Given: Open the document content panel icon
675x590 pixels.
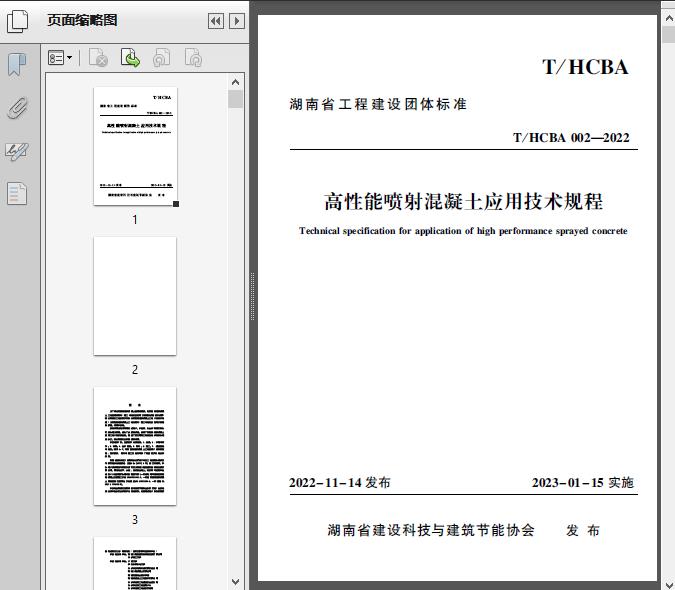Looking at the screenshot, I should coord(17,194).
